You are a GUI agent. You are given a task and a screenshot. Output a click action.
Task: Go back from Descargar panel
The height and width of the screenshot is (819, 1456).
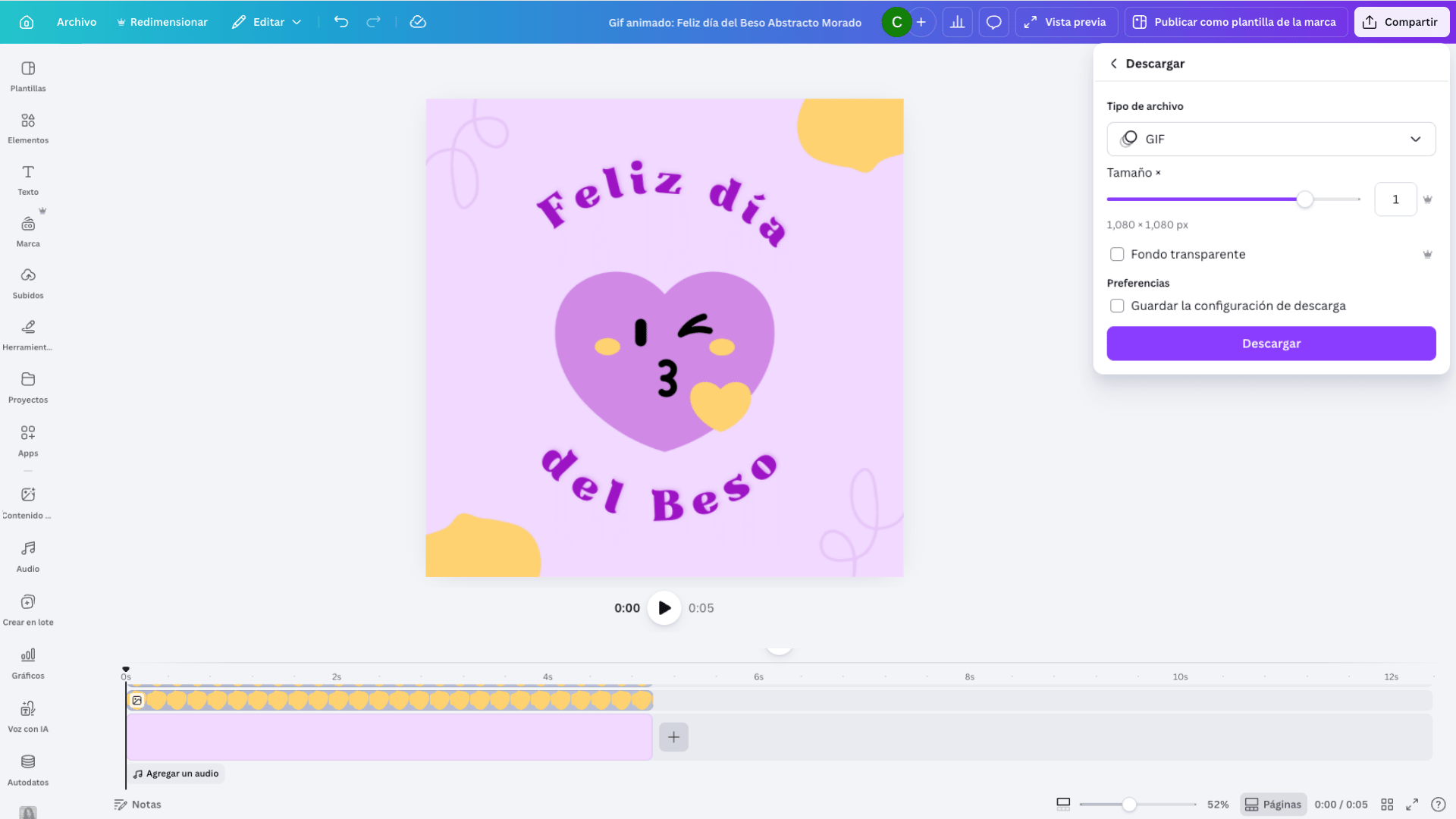pos(1113,64)
